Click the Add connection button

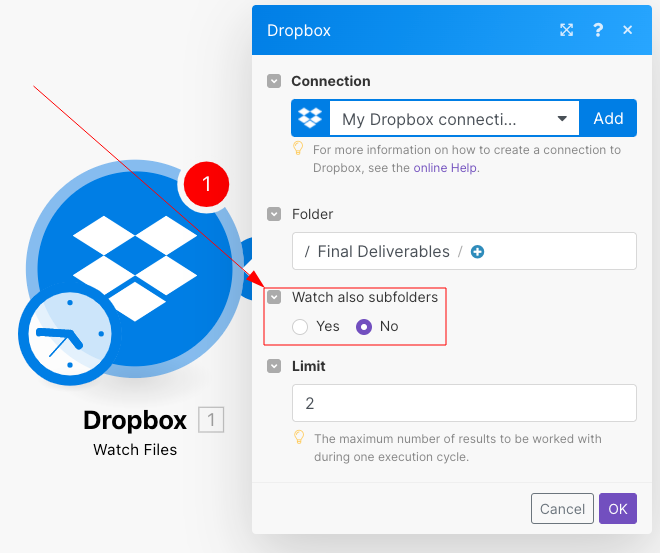[608, 118]
